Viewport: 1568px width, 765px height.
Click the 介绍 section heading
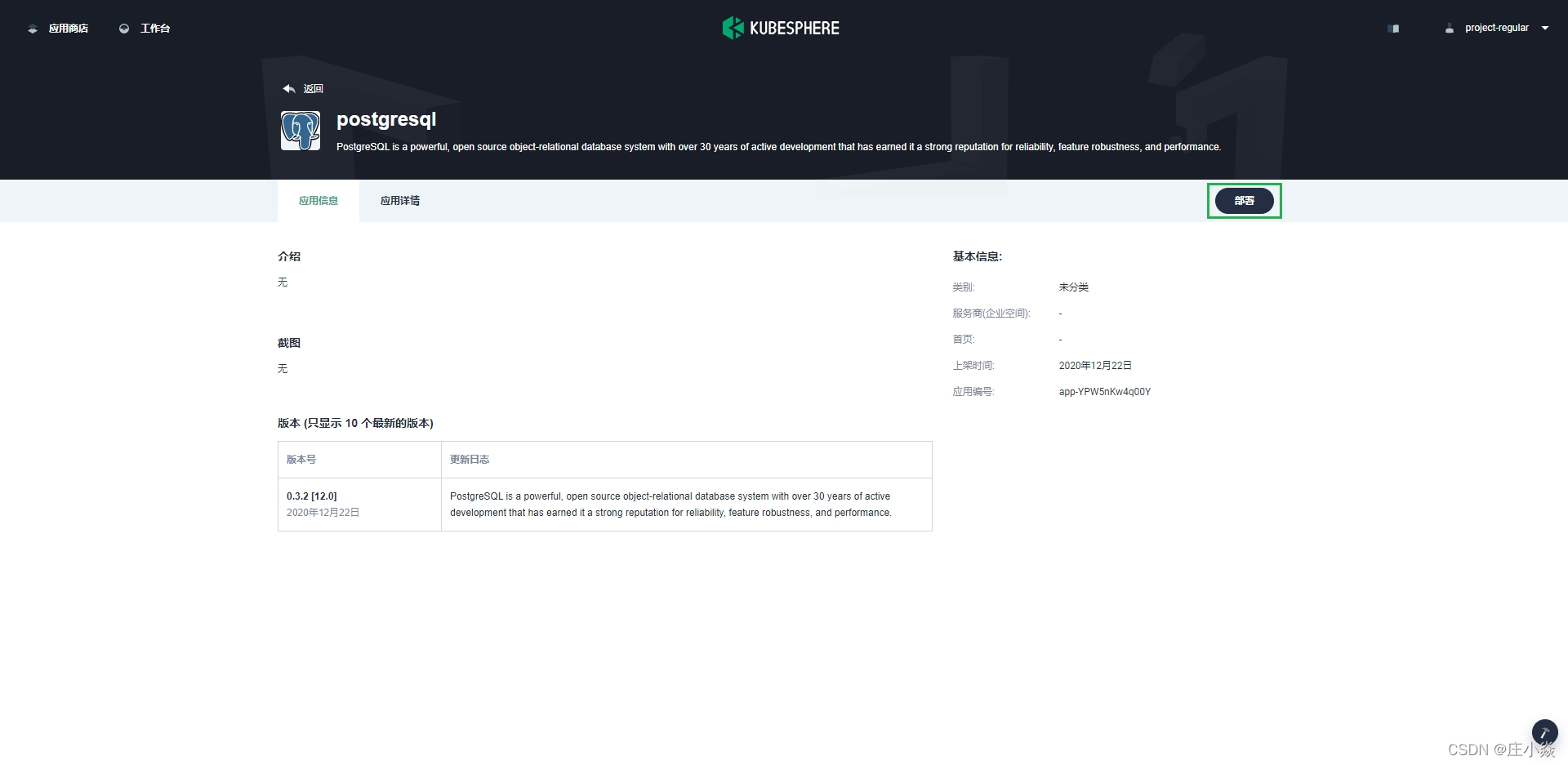tap(289, 256)
